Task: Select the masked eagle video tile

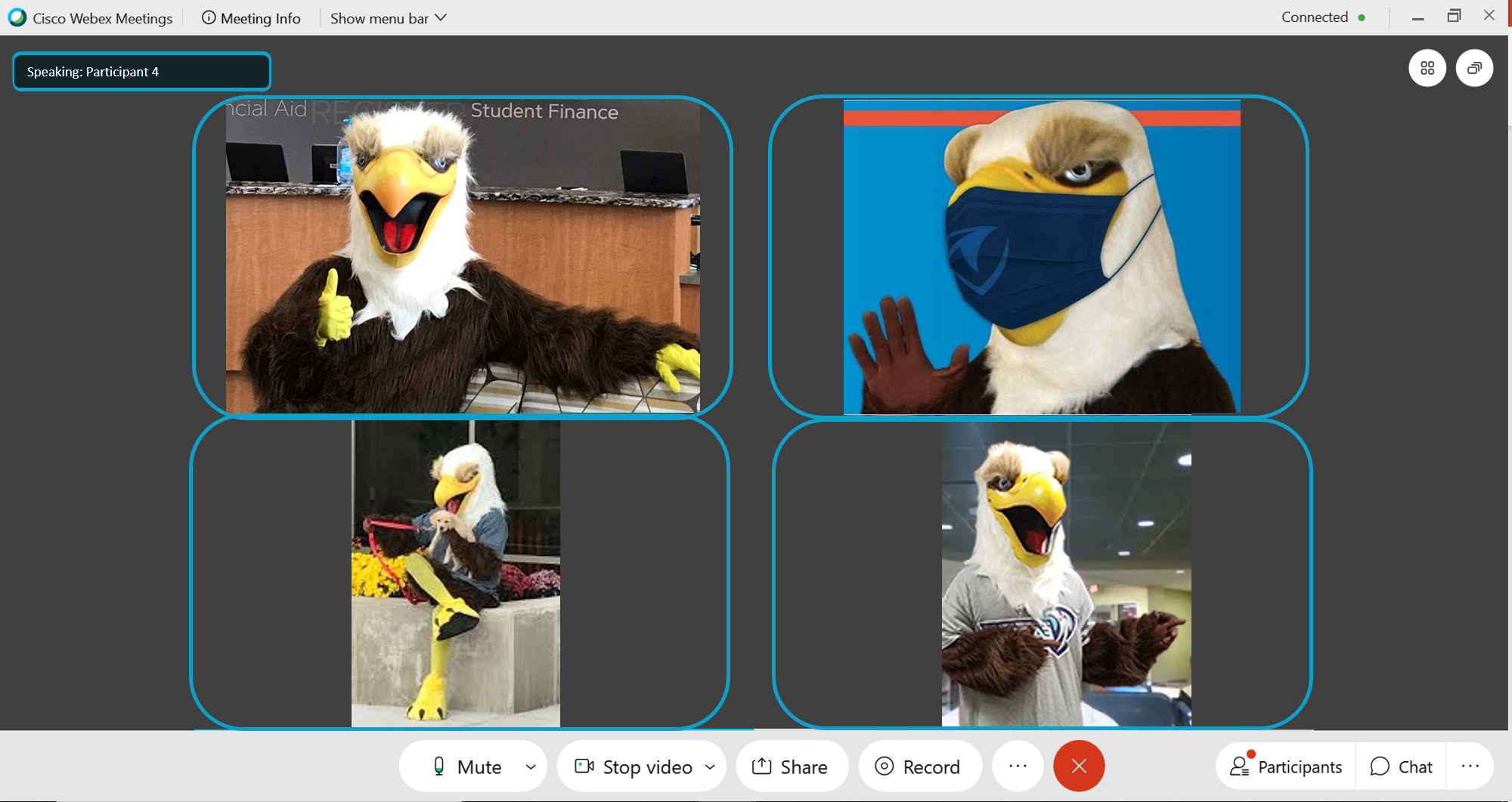Action: (1041, 257)
